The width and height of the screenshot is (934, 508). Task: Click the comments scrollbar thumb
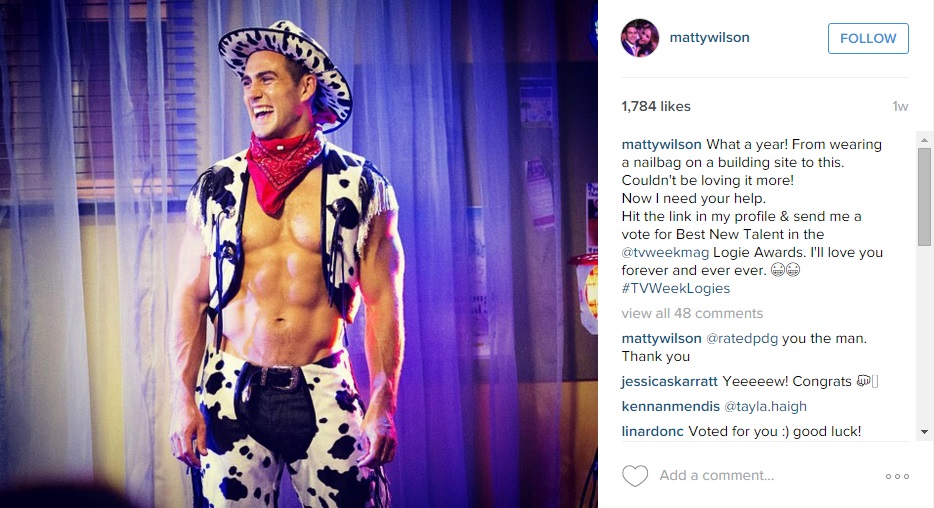pos(924,197)
